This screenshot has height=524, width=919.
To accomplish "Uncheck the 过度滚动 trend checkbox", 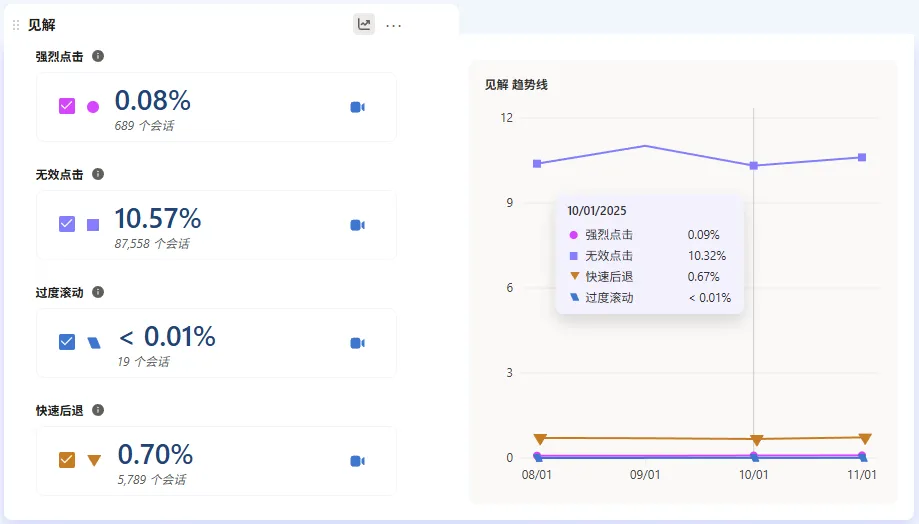I will [x=67, y=342].
